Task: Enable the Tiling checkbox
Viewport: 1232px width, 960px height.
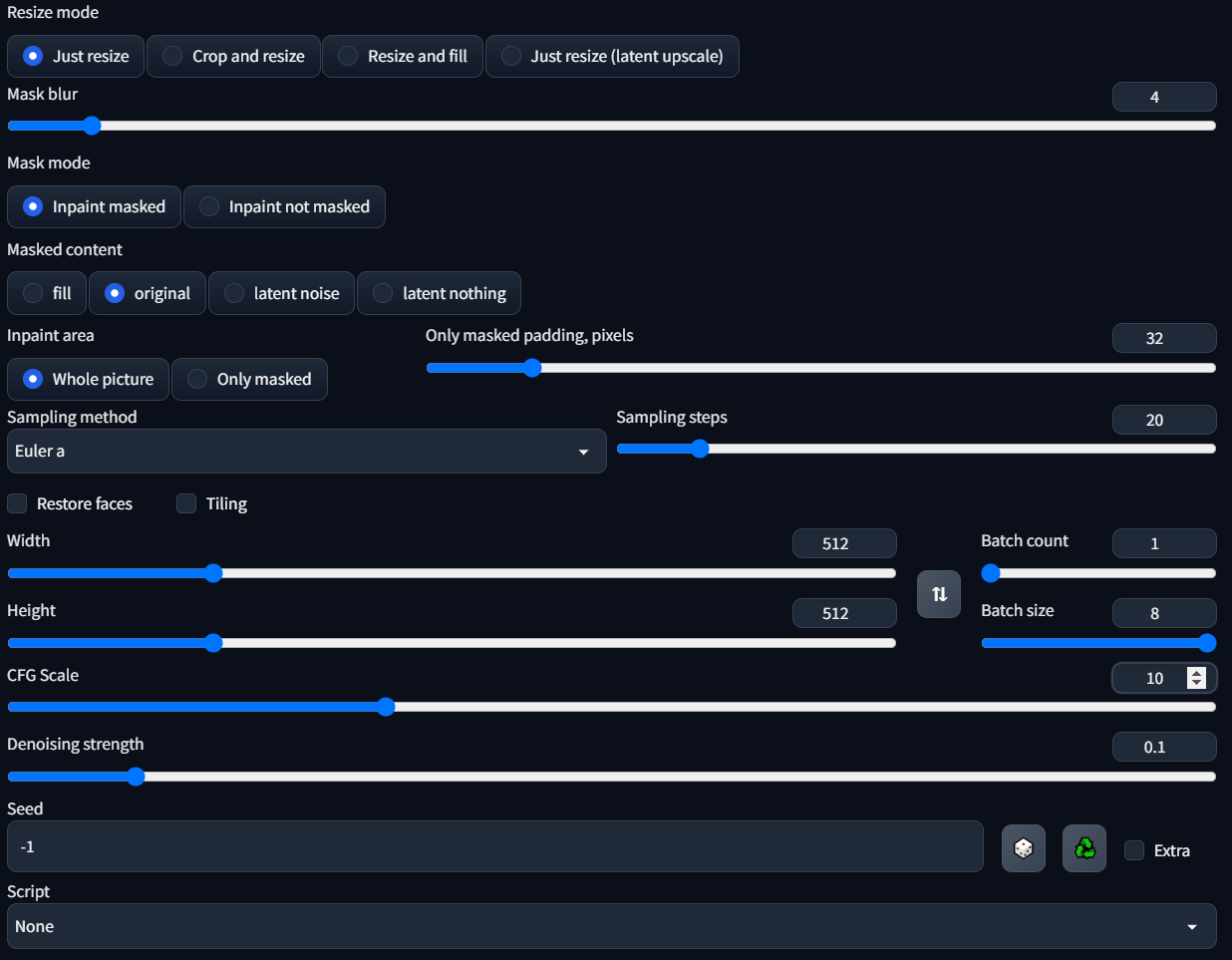Action: point(186,503)
